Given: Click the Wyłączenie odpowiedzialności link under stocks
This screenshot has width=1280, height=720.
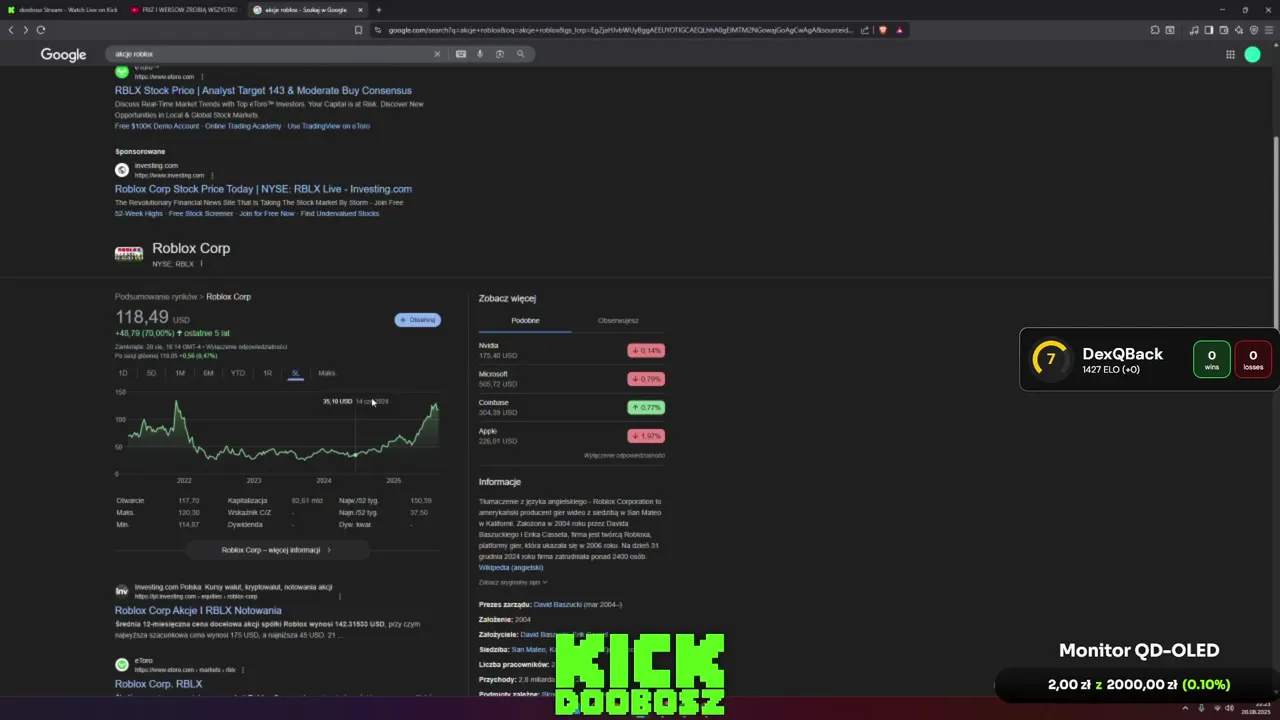Looking at the screenshot, I should [x=624, y=455].
